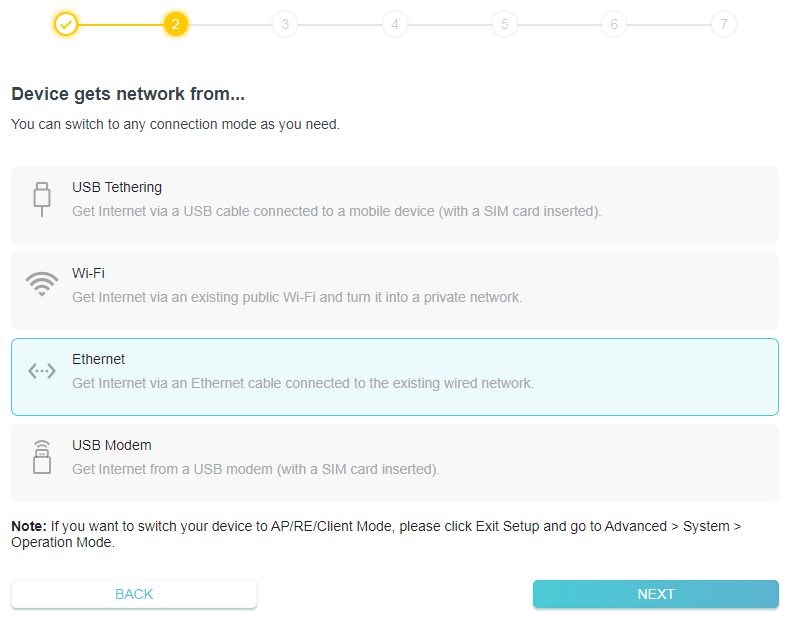This screenshot has width=792, height=618.
Task: Click the Wi-Fi signal icon
Action: pos(42,284)
